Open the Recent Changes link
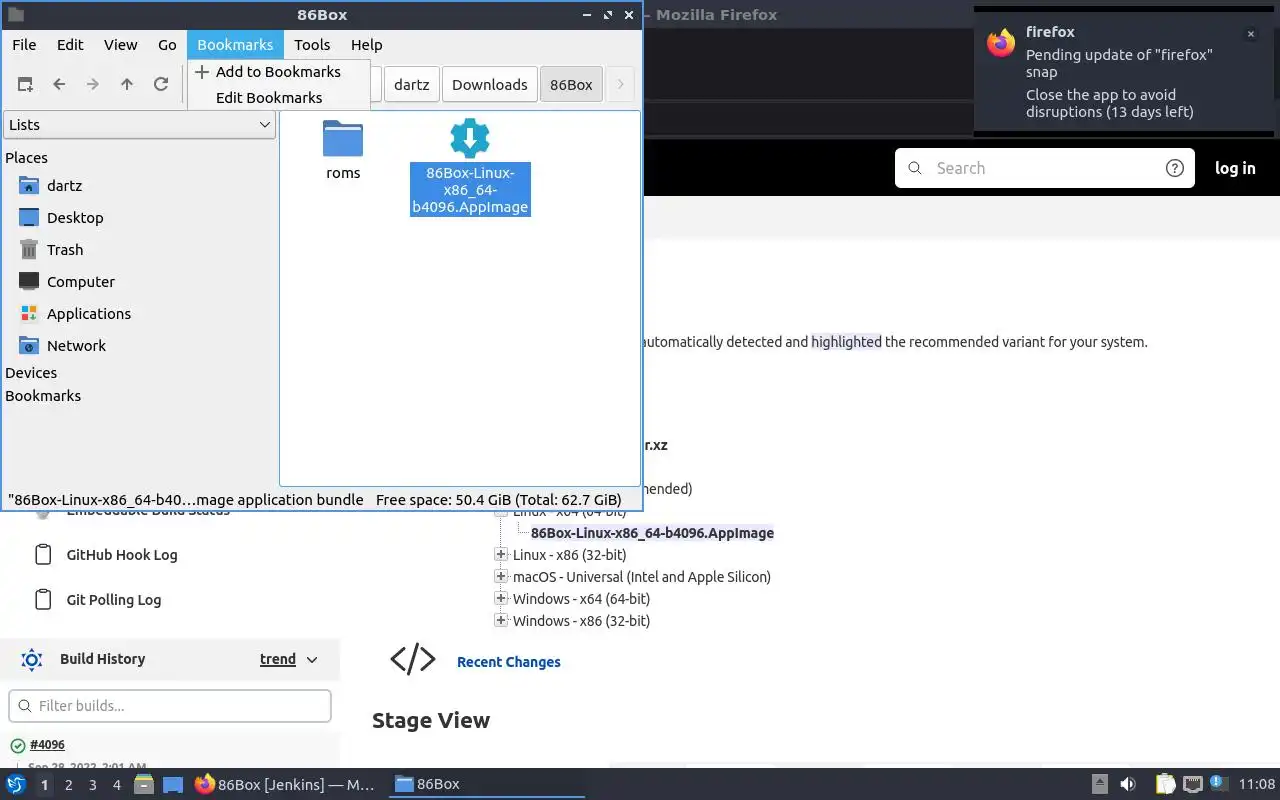 pyautogui.click(x=509, y=662)
